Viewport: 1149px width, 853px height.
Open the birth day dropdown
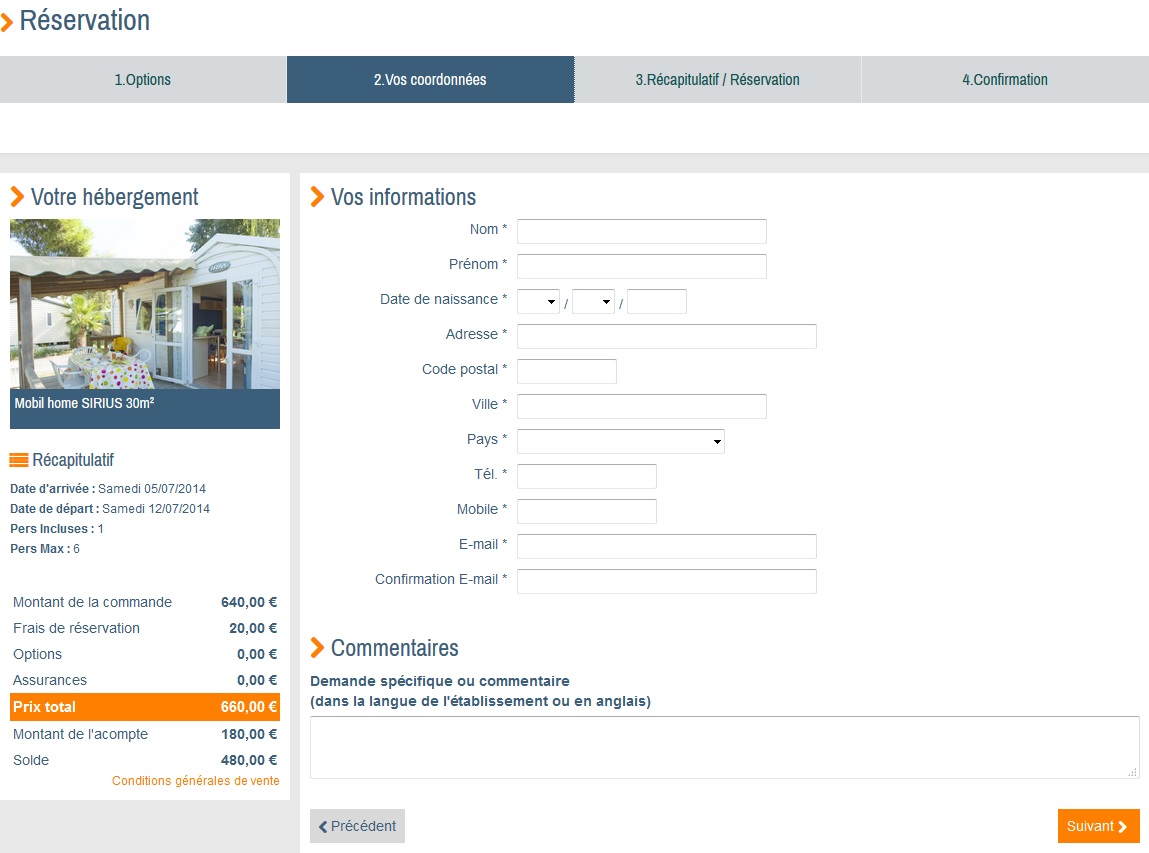pyautogui.click(x=539, y=301)
